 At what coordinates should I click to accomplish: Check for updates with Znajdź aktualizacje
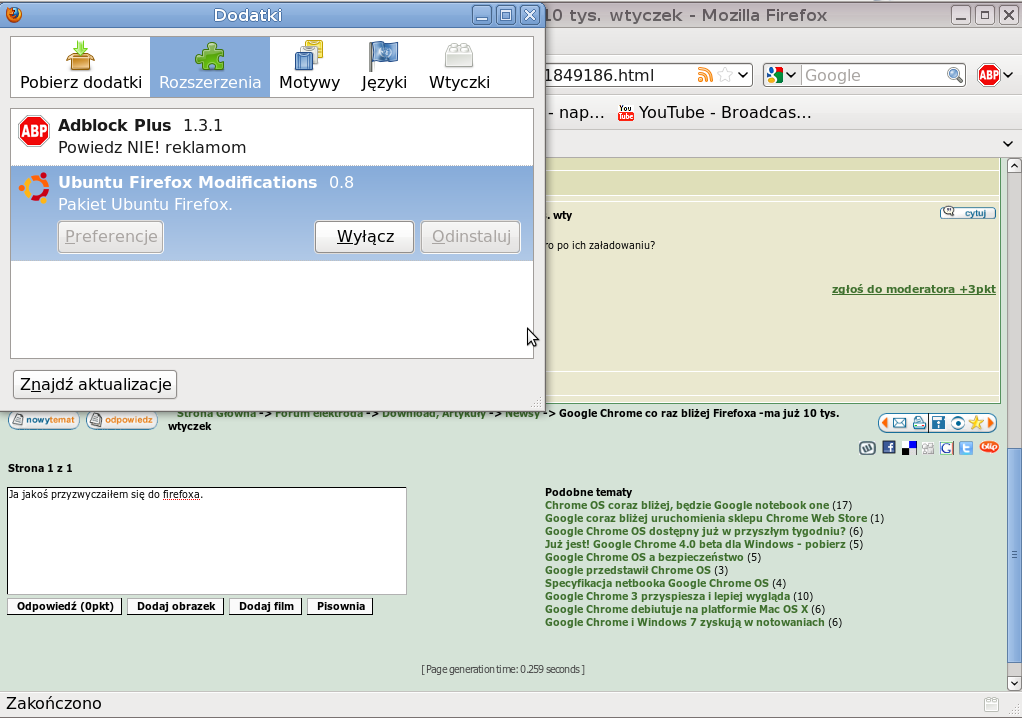point(95,384)
